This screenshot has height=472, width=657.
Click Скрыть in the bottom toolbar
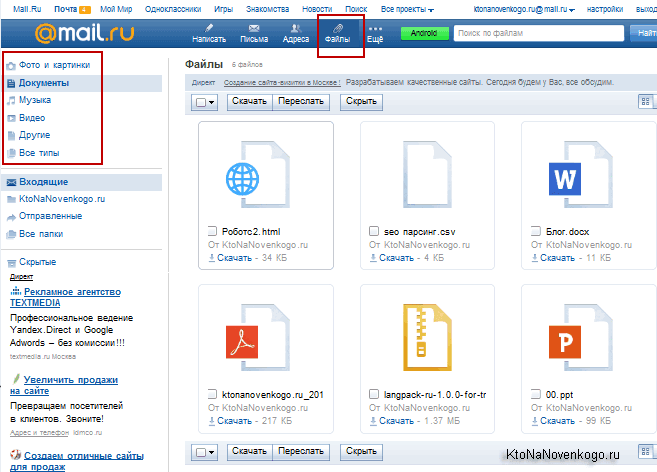click(361, 451)
